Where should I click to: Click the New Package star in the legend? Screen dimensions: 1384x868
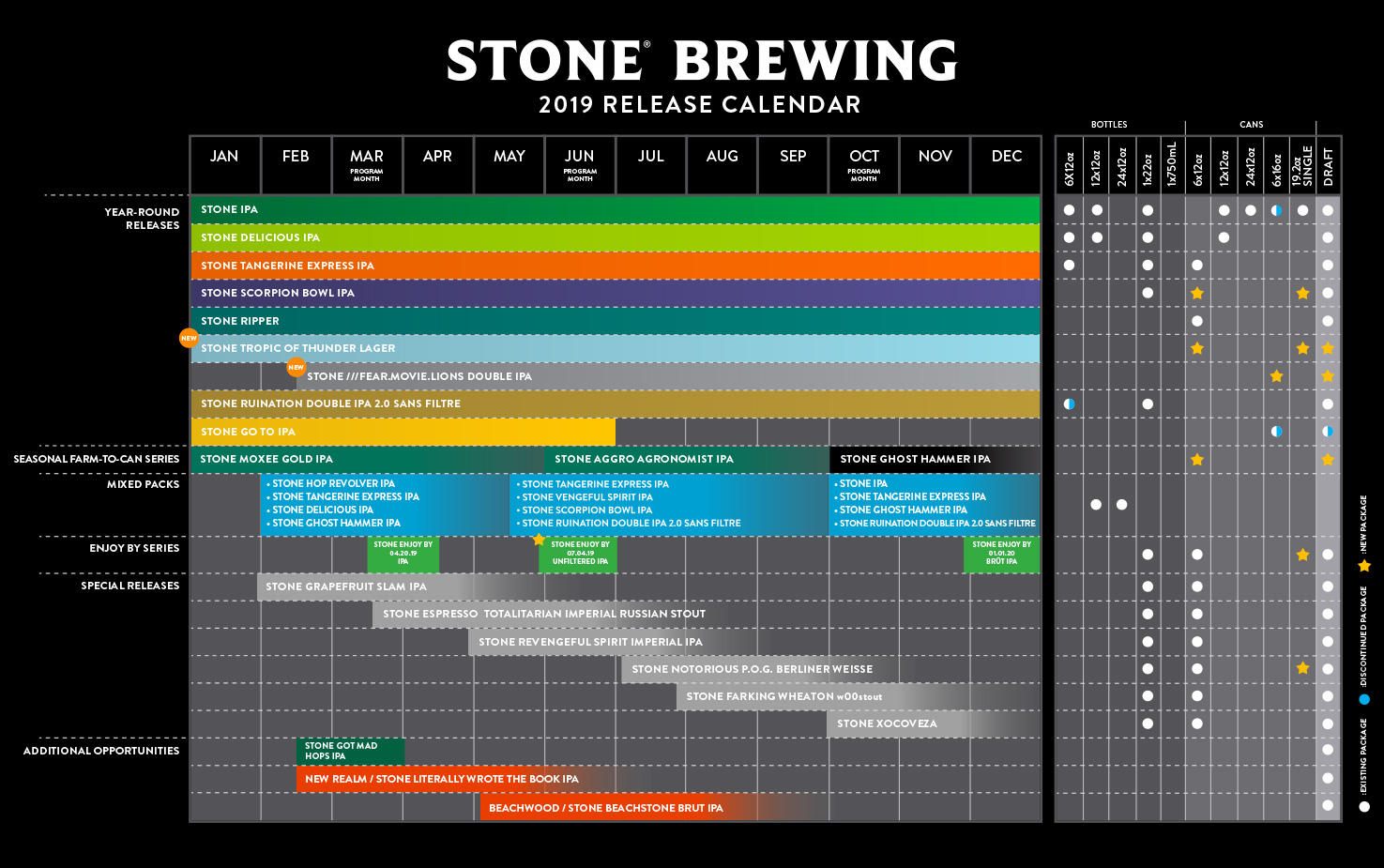click(x=1364, y=566)
